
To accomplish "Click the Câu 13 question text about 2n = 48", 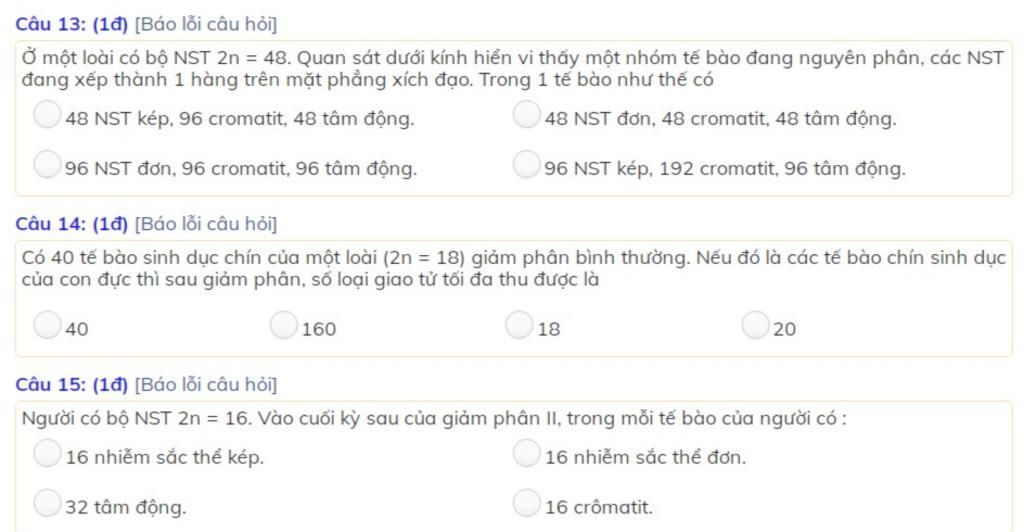I will [513, 69].
